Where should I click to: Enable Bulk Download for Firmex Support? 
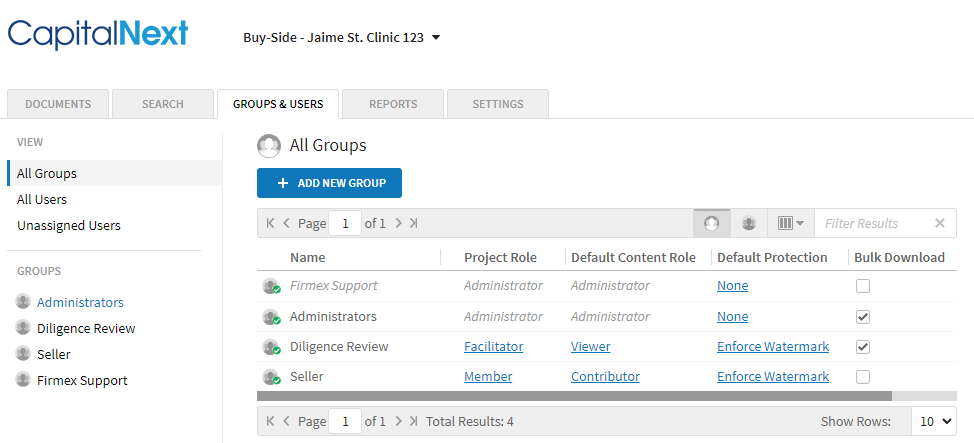pyautogui.click(x=863, y=286)
